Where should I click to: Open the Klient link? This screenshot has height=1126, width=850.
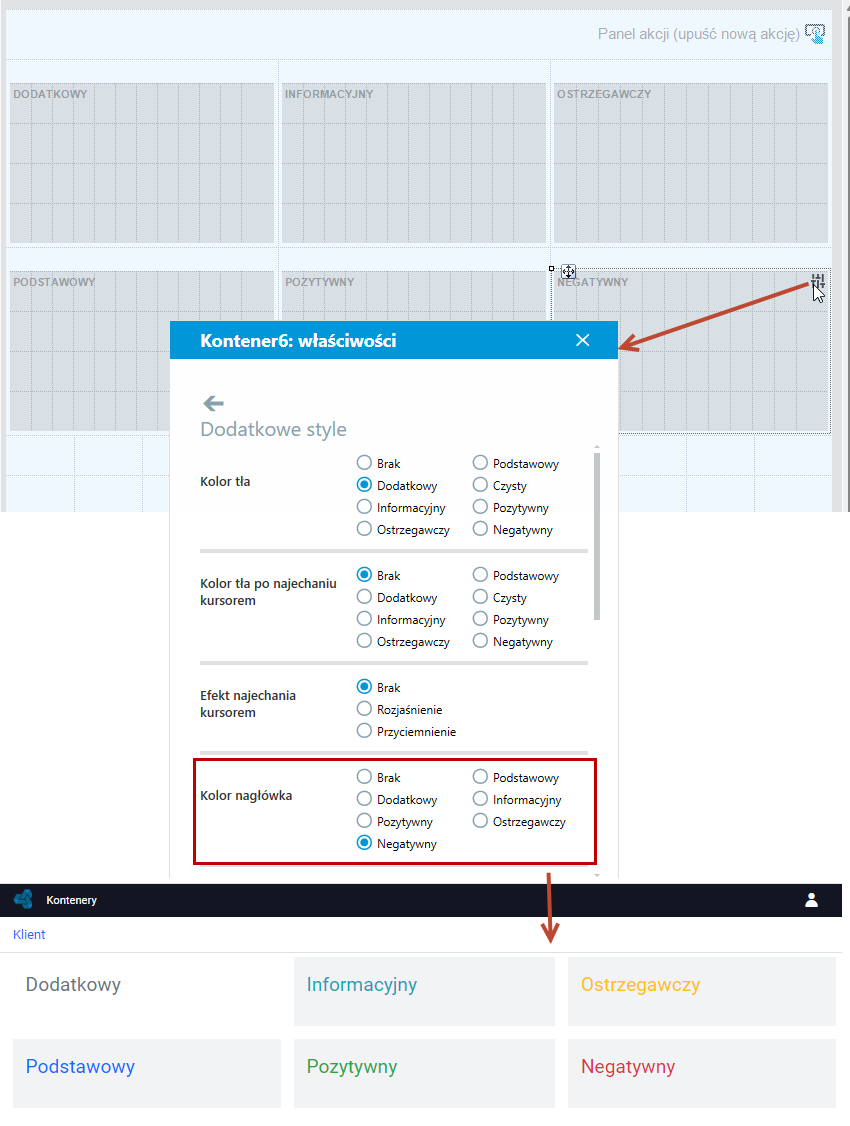(29, 934)
